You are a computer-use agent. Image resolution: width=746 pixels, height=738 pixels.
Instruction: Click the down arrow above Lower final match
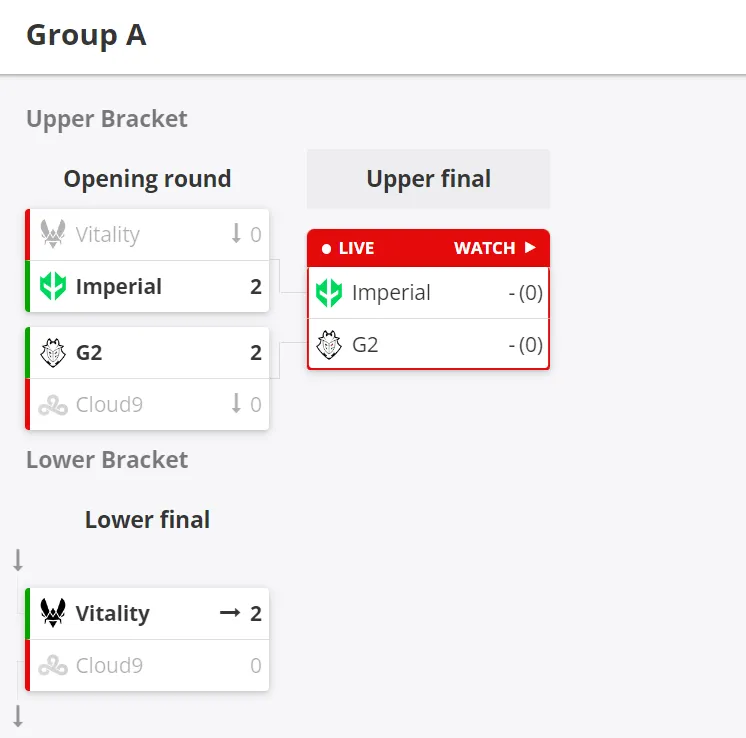coord(18,560)
